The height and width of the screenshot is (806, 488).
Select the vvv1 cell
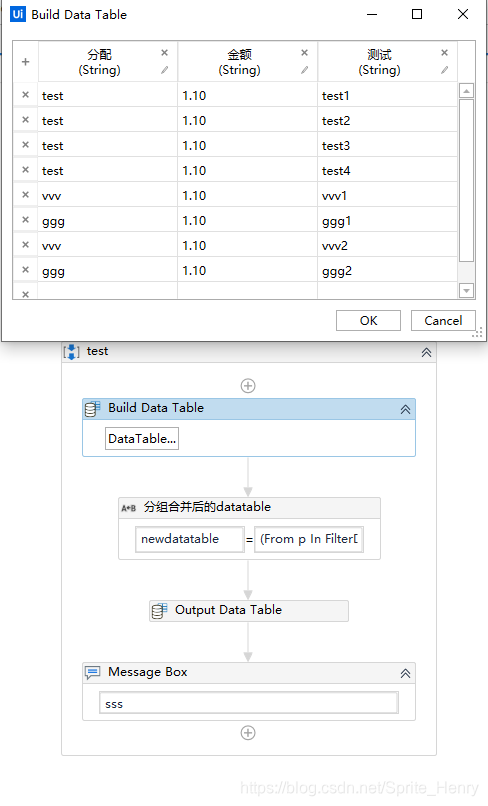pyautogui.click(x=387, y=195)
